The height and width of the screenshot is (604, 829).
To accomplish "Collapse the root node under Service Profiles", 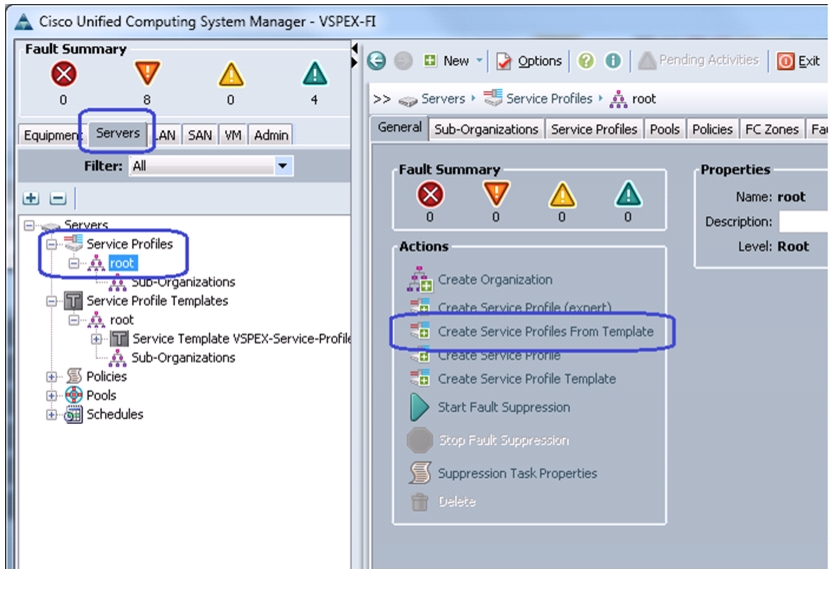I will click(74, 263).
